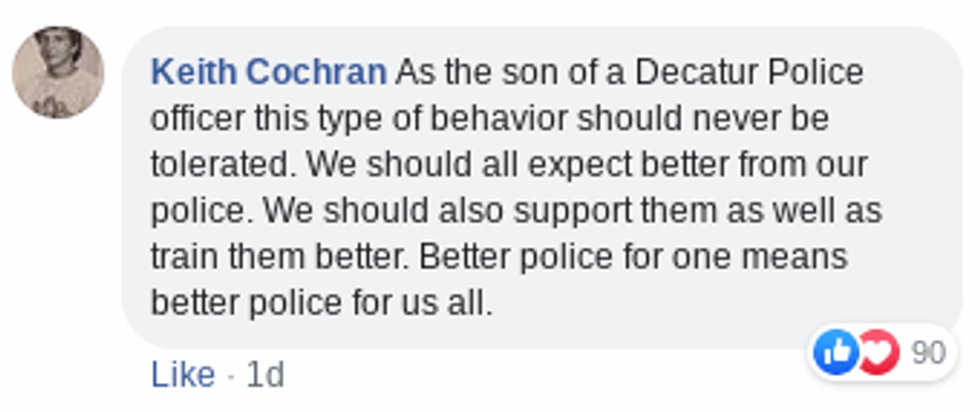This screenshot has height=412, width=980.
Task: Click the word "police." starting the fourth line
Action: 197,210
